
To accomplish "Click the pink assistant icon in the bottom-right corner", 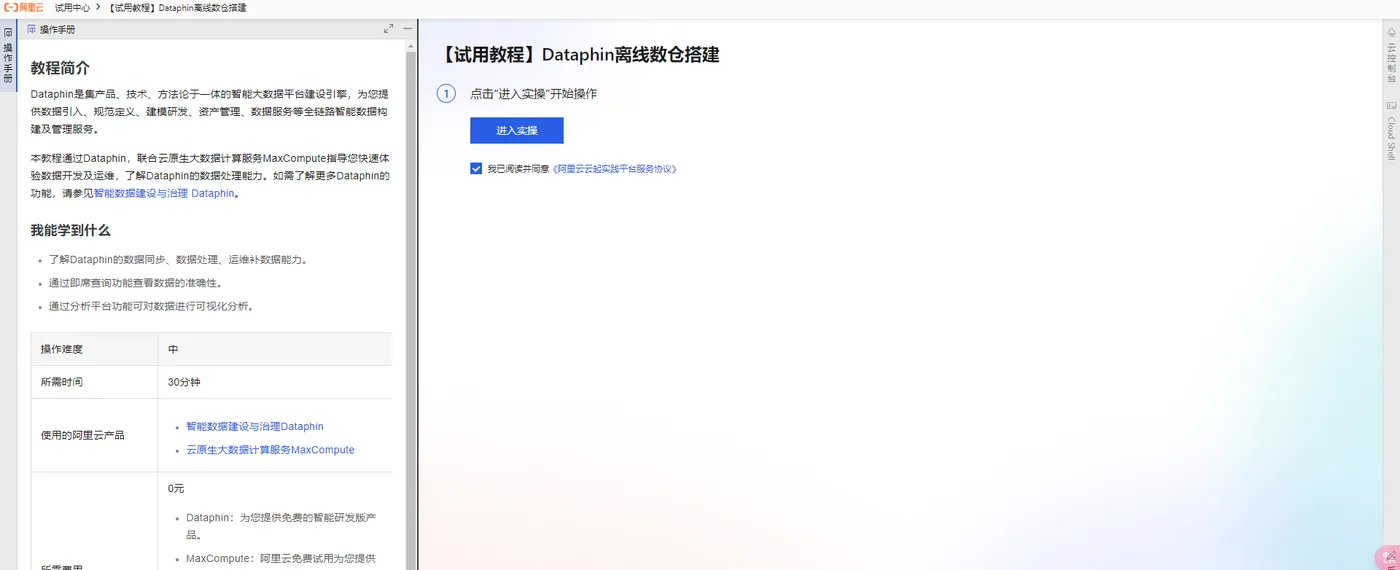I will [1388, 558].
